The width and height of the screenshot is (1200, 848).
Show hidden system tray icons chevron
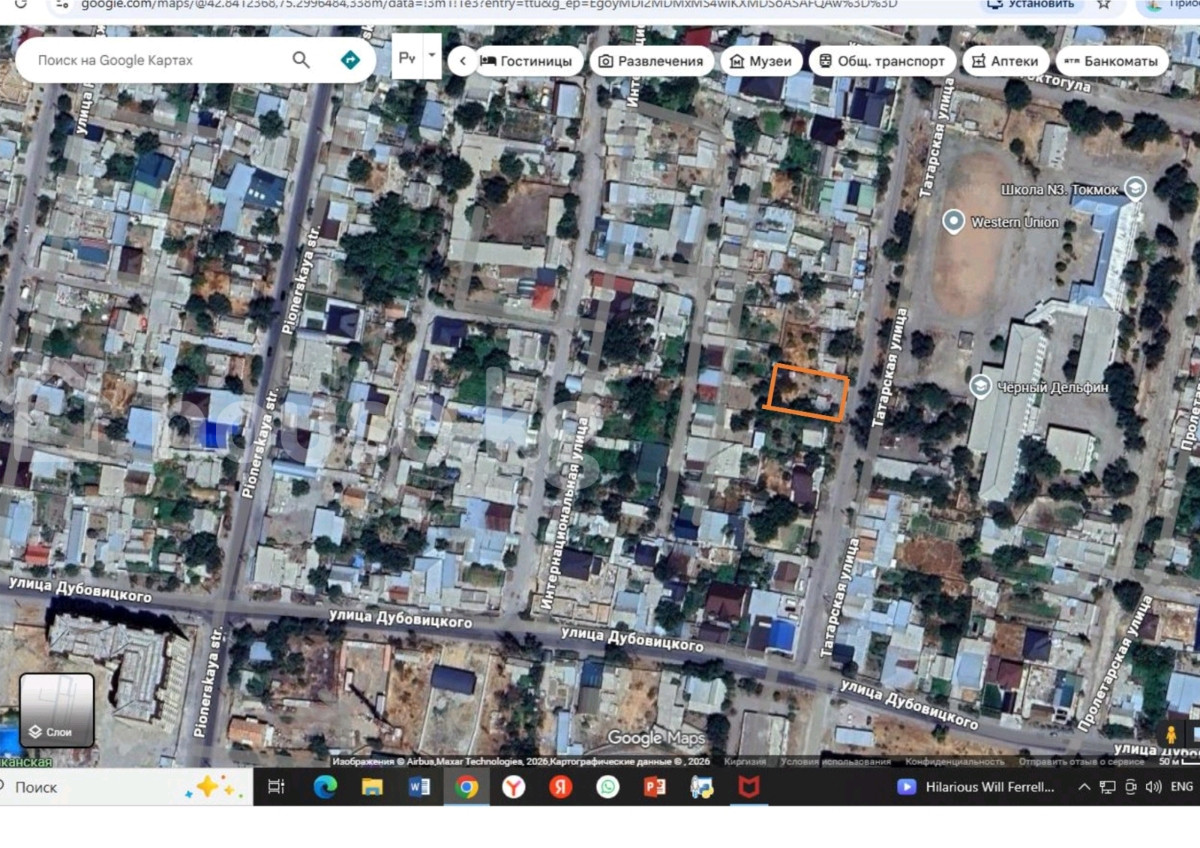point(1084,787)
